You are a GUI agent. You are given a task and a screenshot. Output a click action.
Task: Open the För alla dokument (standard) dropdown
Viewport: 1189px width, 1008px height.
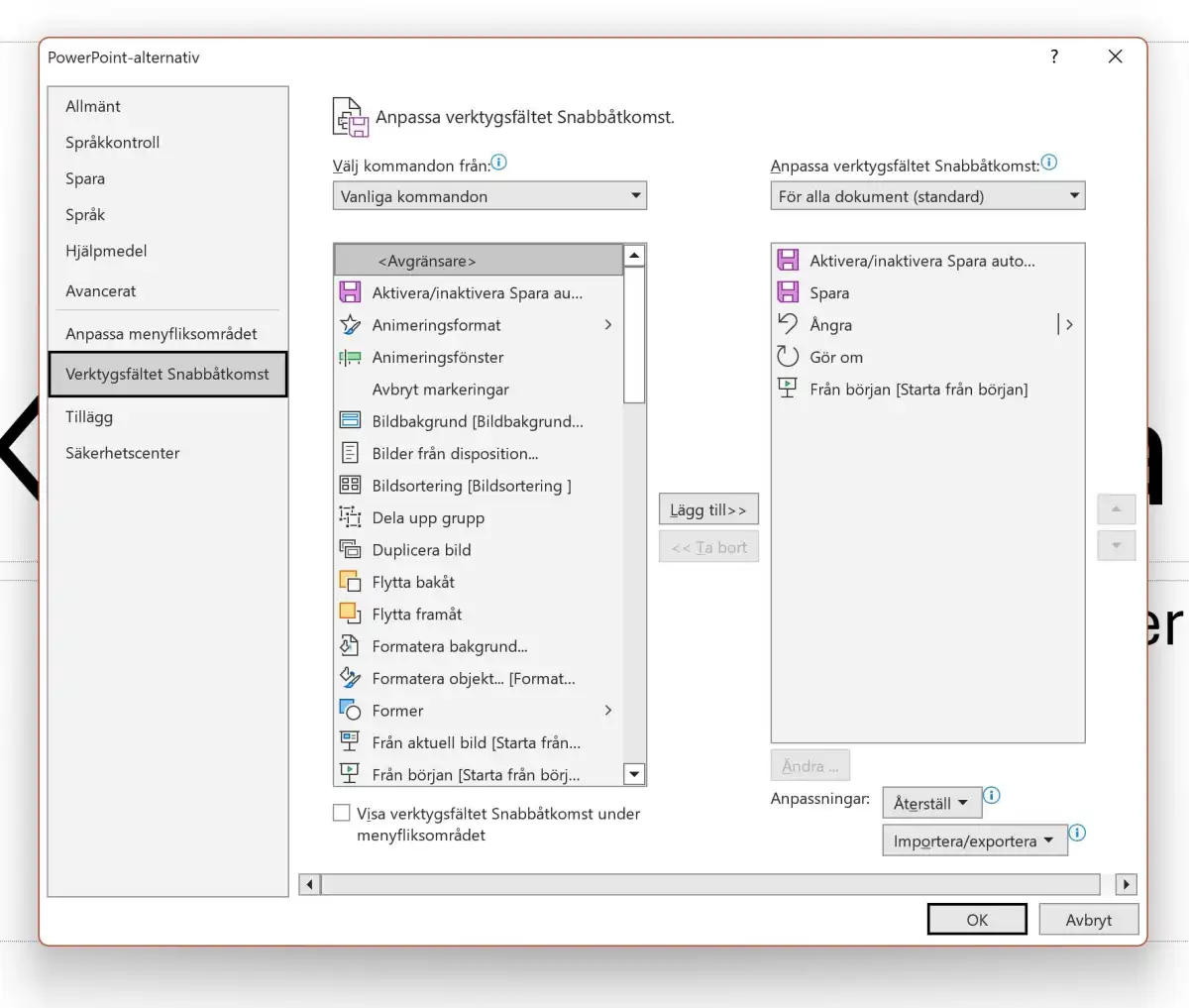927,196
